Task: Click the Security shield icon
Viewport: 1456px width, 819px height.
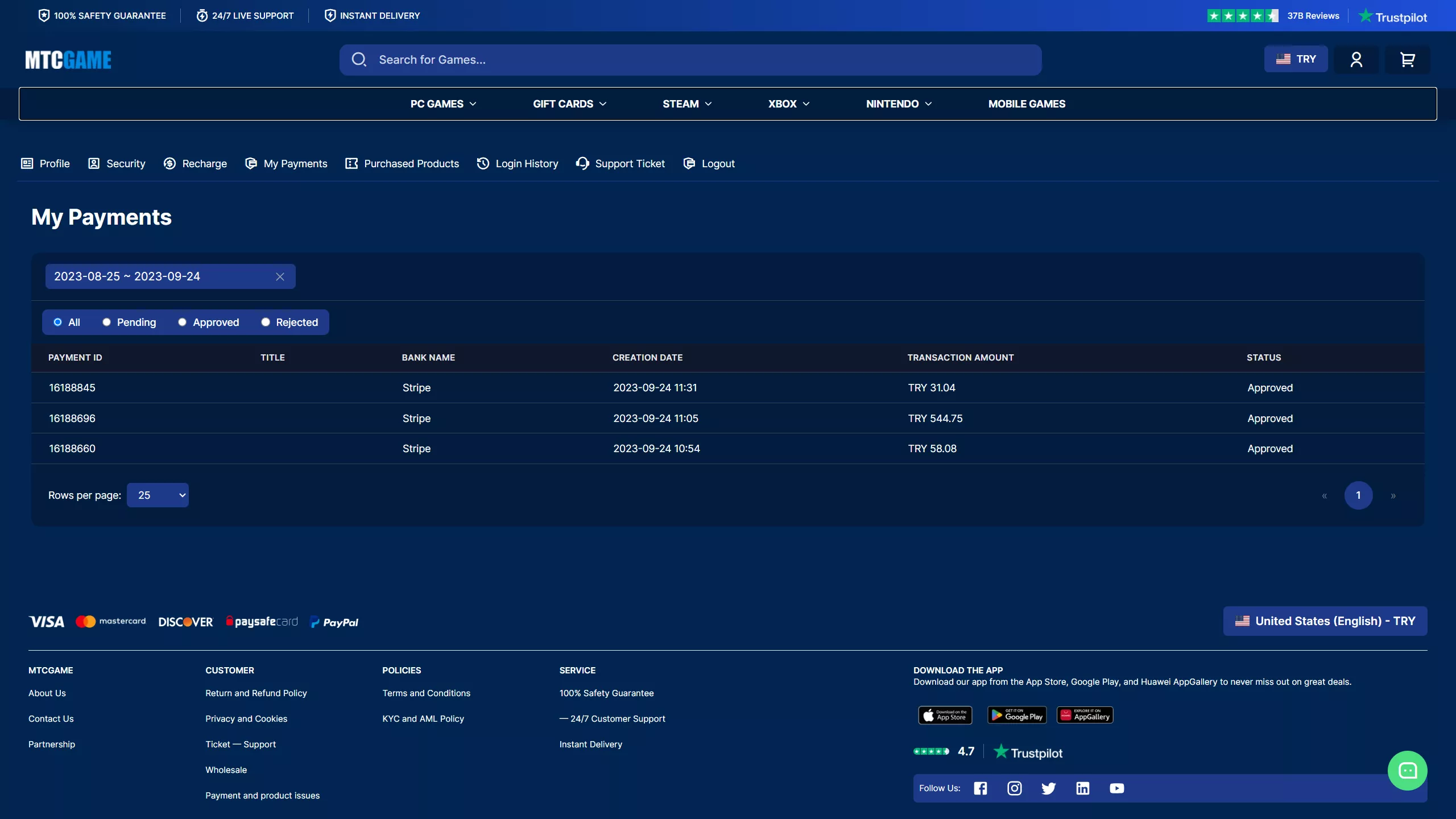Action: 94,164
